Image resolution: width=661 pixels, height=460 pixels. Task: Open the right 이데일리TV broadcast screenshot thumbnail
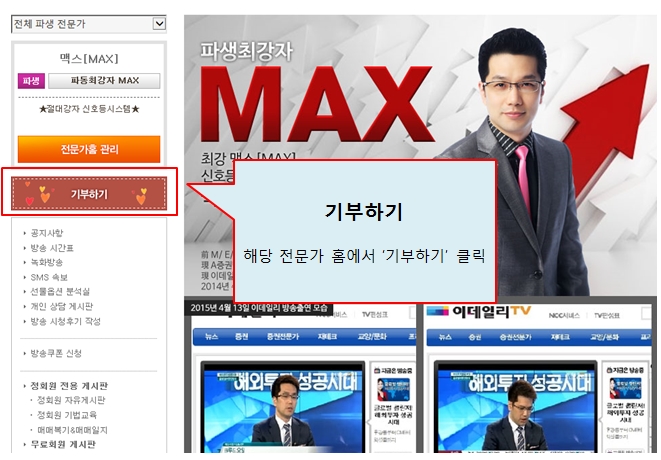pos(538,379)
